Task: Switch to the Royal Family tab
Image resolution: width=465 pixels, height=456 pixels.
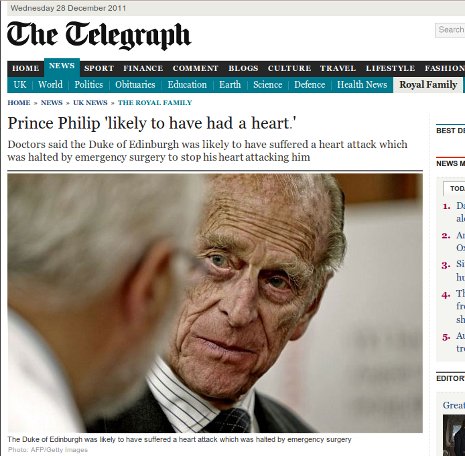Action: click(x=428, y=85)
